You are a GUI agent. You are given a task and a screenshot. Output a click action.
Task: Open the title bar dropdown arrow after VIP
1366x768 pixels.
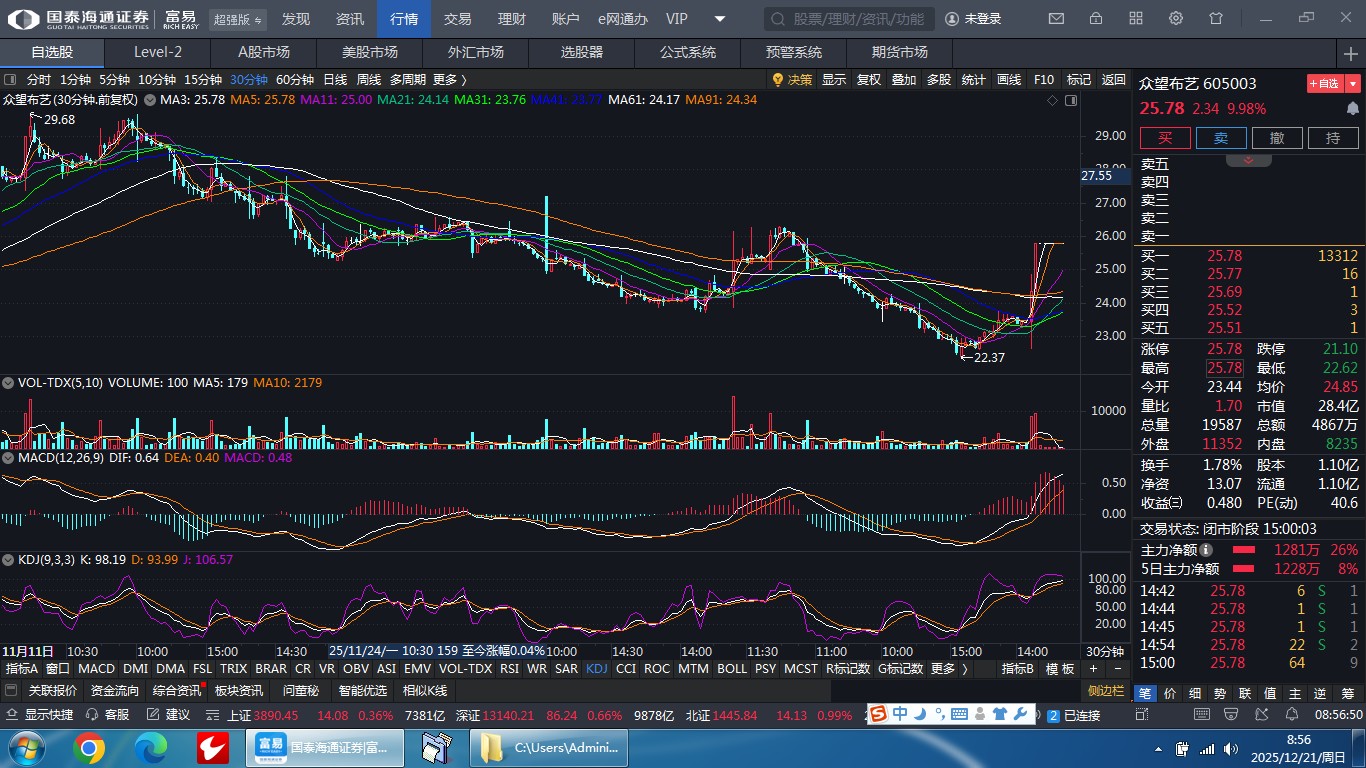pos(720,19)
